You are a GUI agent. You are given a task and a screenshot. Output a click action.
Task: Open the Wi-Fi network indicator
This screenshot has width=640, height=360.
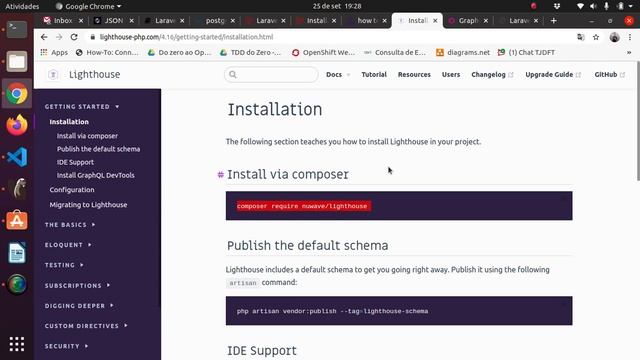(580, 6)
